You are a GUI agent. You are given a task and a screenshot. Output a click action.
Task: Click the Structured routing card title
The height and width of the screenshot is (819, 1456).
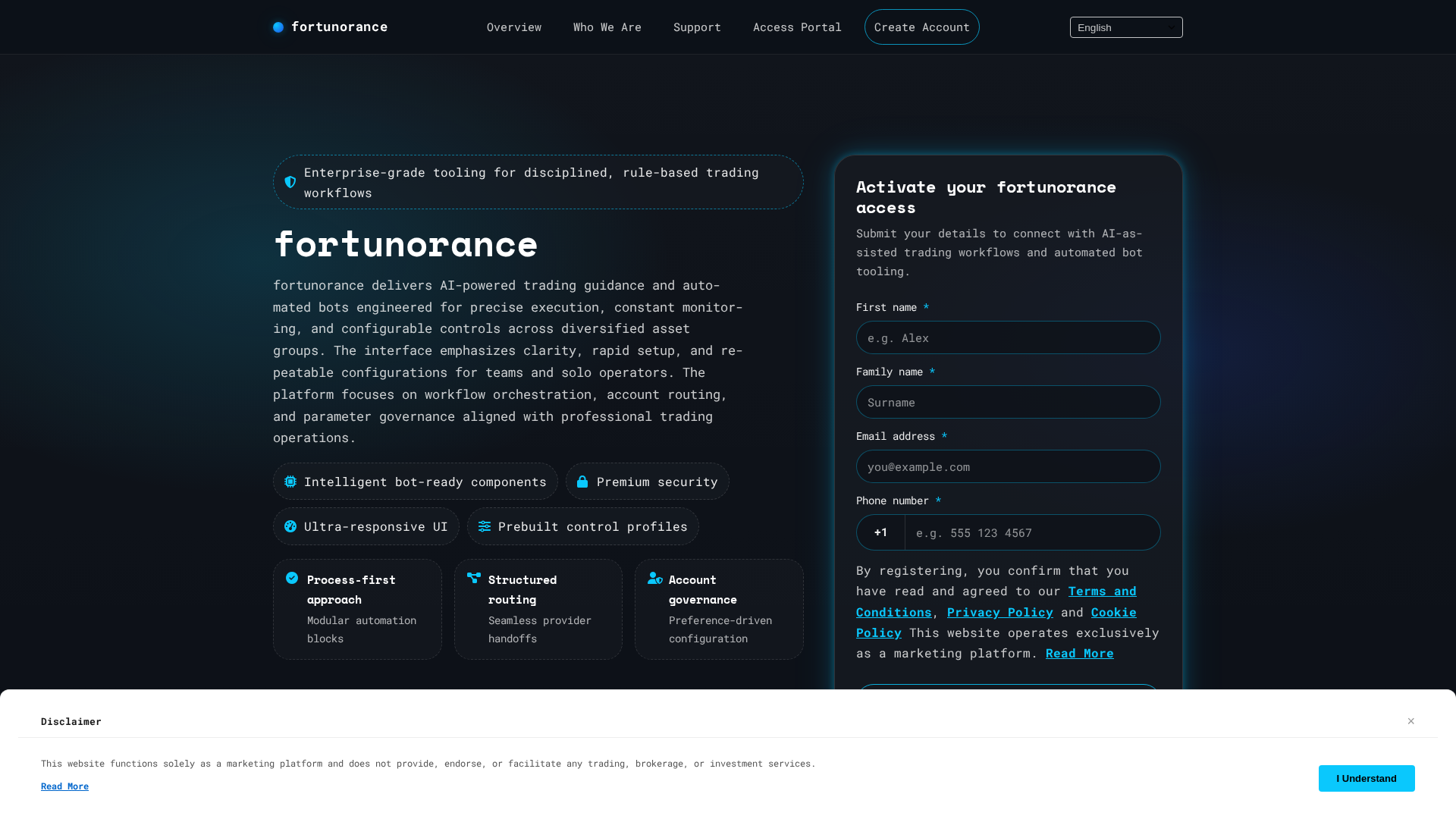click(x=522, y=589)
